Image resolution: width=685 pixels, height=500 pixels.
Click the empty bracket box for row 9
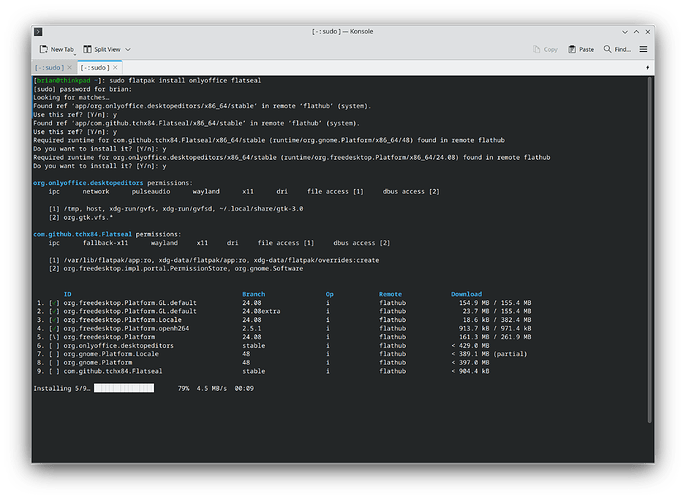coord(54,371)
